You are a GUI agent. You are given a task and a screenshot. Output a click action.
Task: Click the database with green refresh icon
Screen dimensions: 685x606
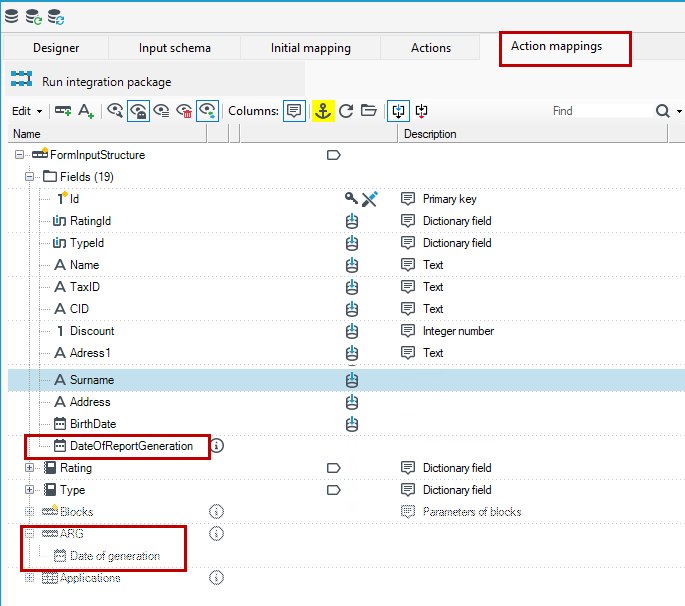click(34, 17)
